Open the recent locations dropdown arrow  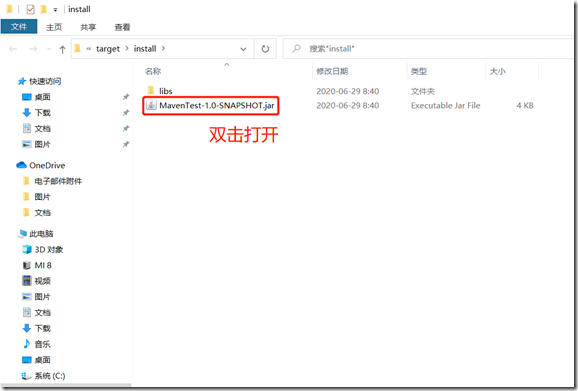(x=49, y=49)
